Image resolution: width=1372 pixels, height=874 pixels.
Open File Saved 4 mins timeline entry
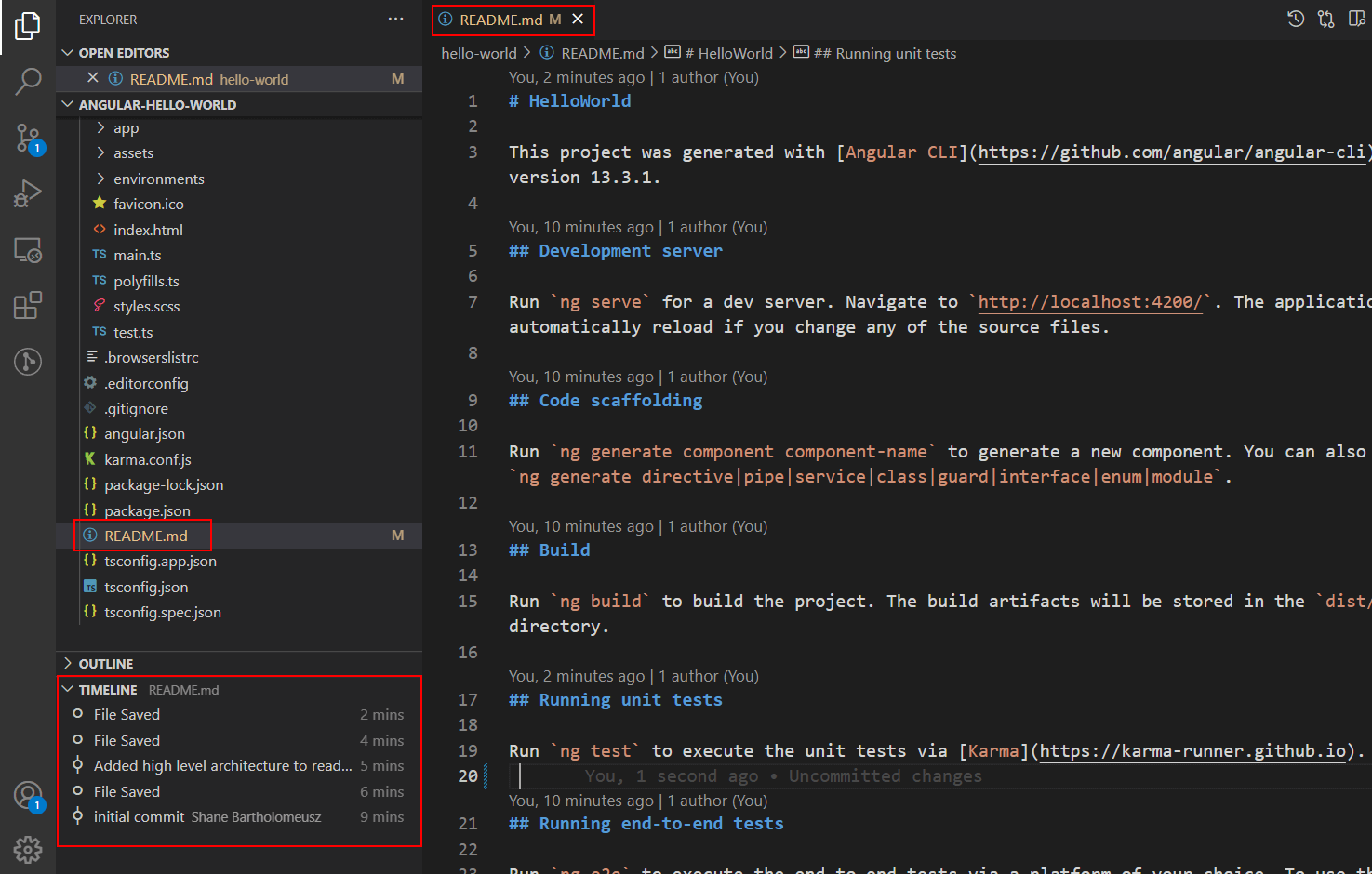[x=240, y=741]
